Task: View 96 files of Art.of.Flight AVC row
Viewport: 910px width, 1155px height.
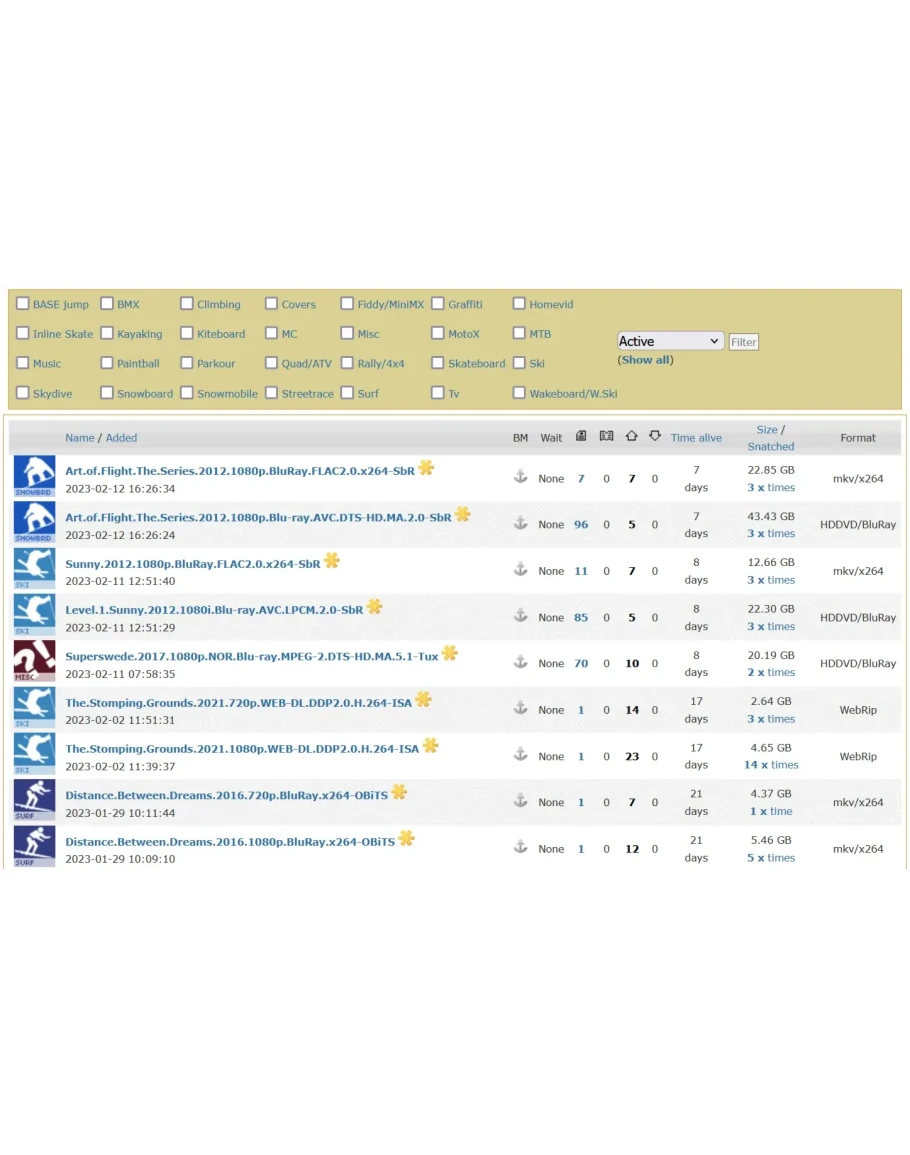Action: coord(581,524)
